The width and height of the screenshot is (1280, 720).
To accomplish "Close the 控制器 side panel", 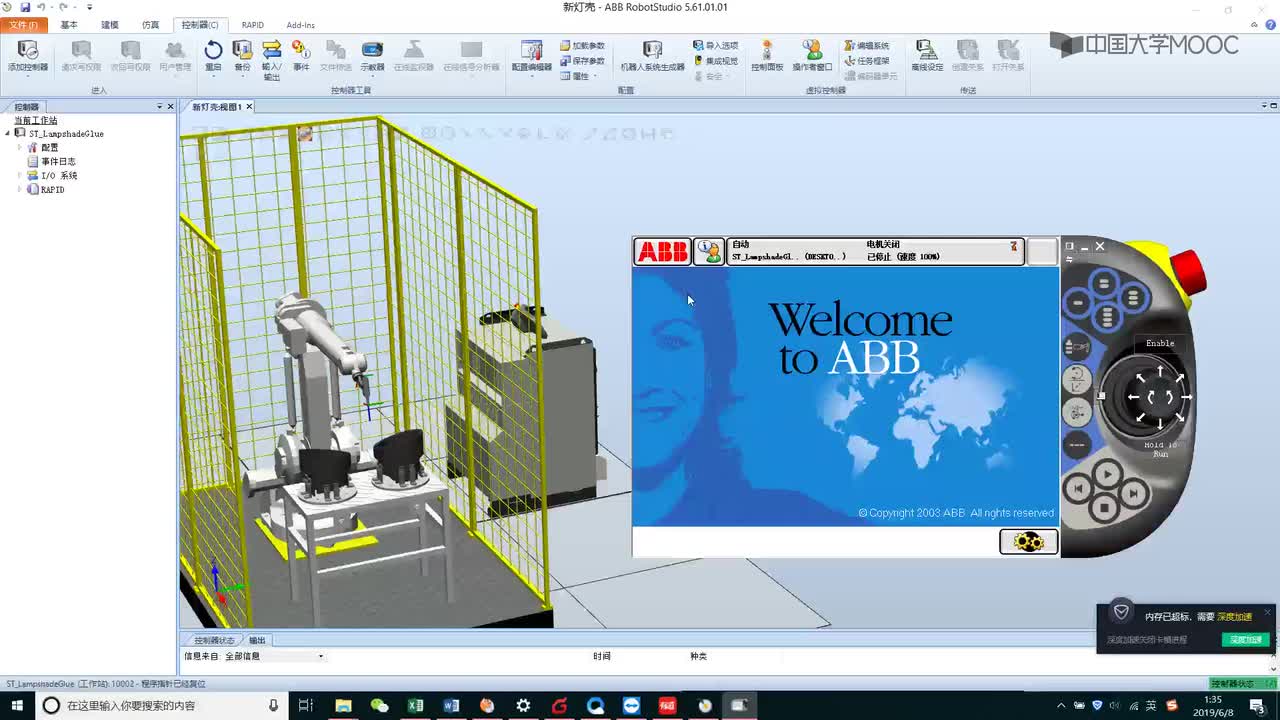I will coord(170,106).
